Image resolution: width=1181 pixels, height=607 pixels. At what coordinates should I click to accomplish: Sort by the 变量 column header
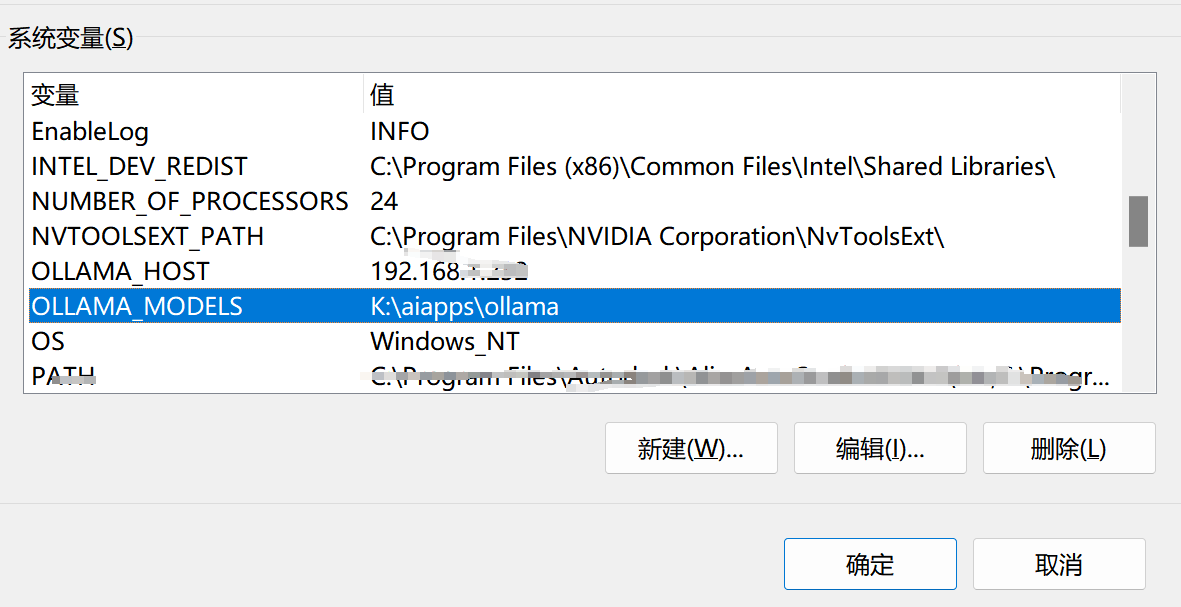[195, 95]
